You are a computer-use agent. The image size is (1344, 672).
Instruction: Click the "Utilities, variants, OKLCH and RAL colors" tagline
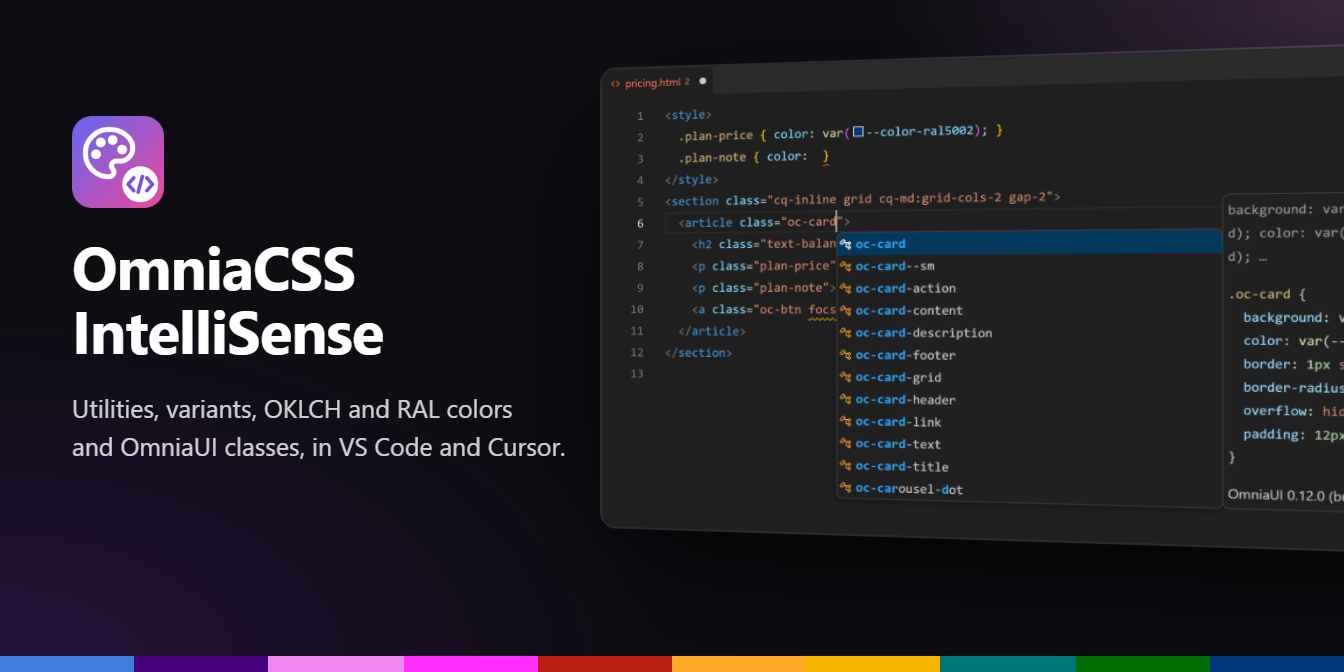pyautogui.click(x=292, y=410)
